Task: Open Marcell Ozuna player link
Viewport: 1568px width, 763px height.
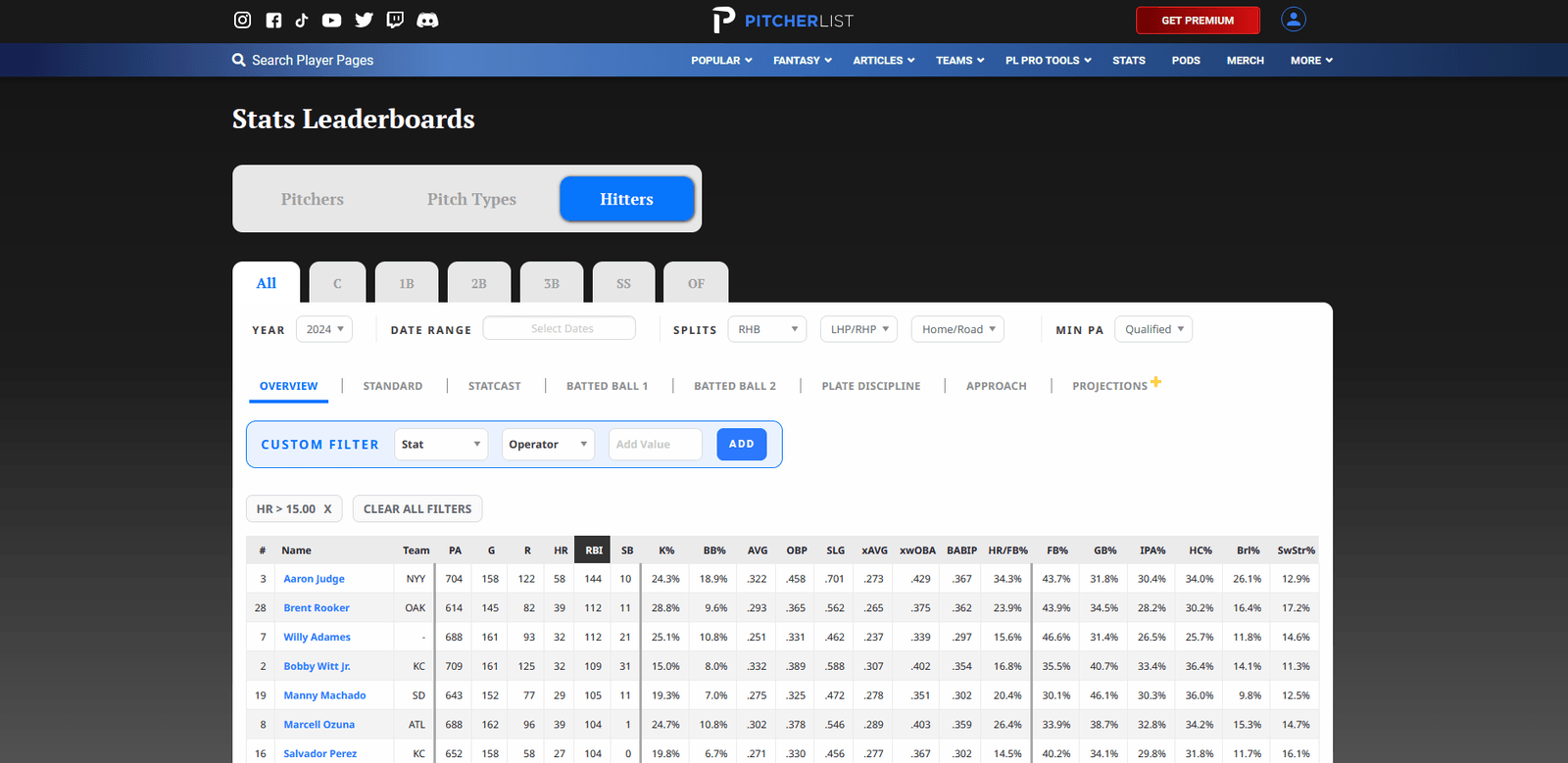Action: [318, 725]
